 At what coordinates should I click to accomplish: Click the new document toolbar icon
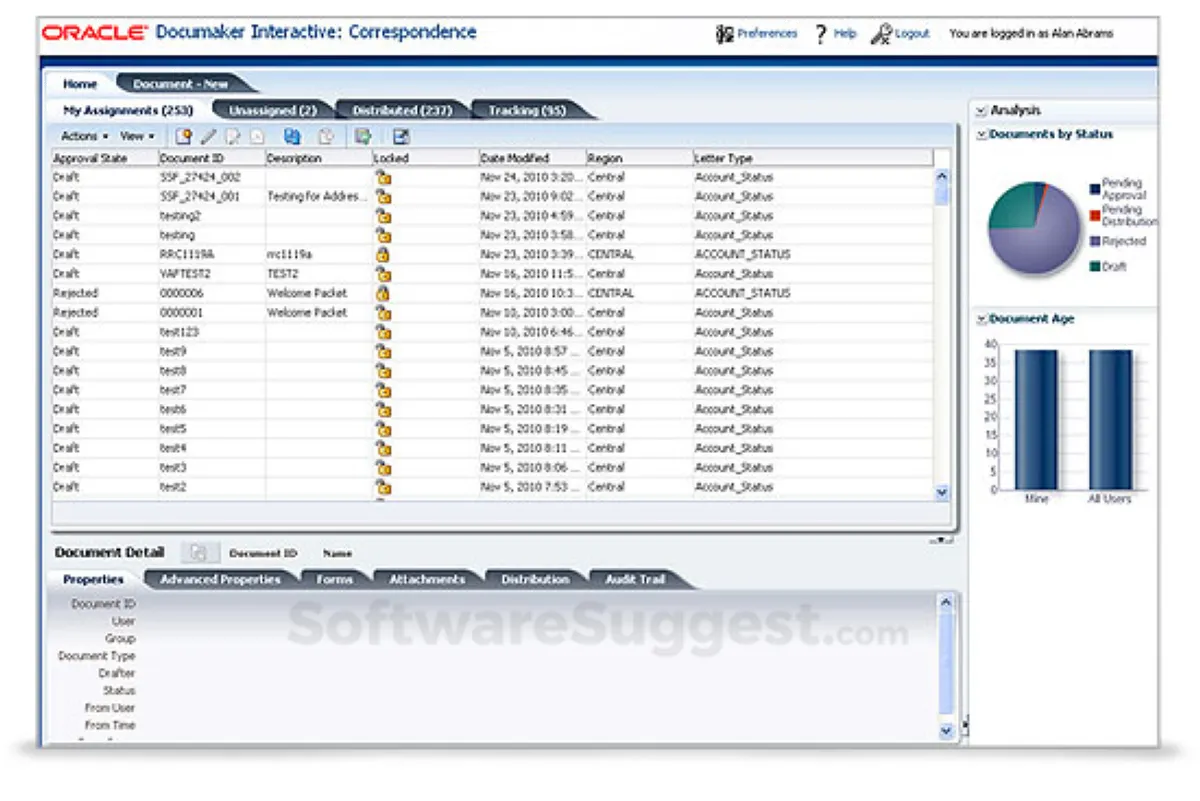tap(183, 137)
